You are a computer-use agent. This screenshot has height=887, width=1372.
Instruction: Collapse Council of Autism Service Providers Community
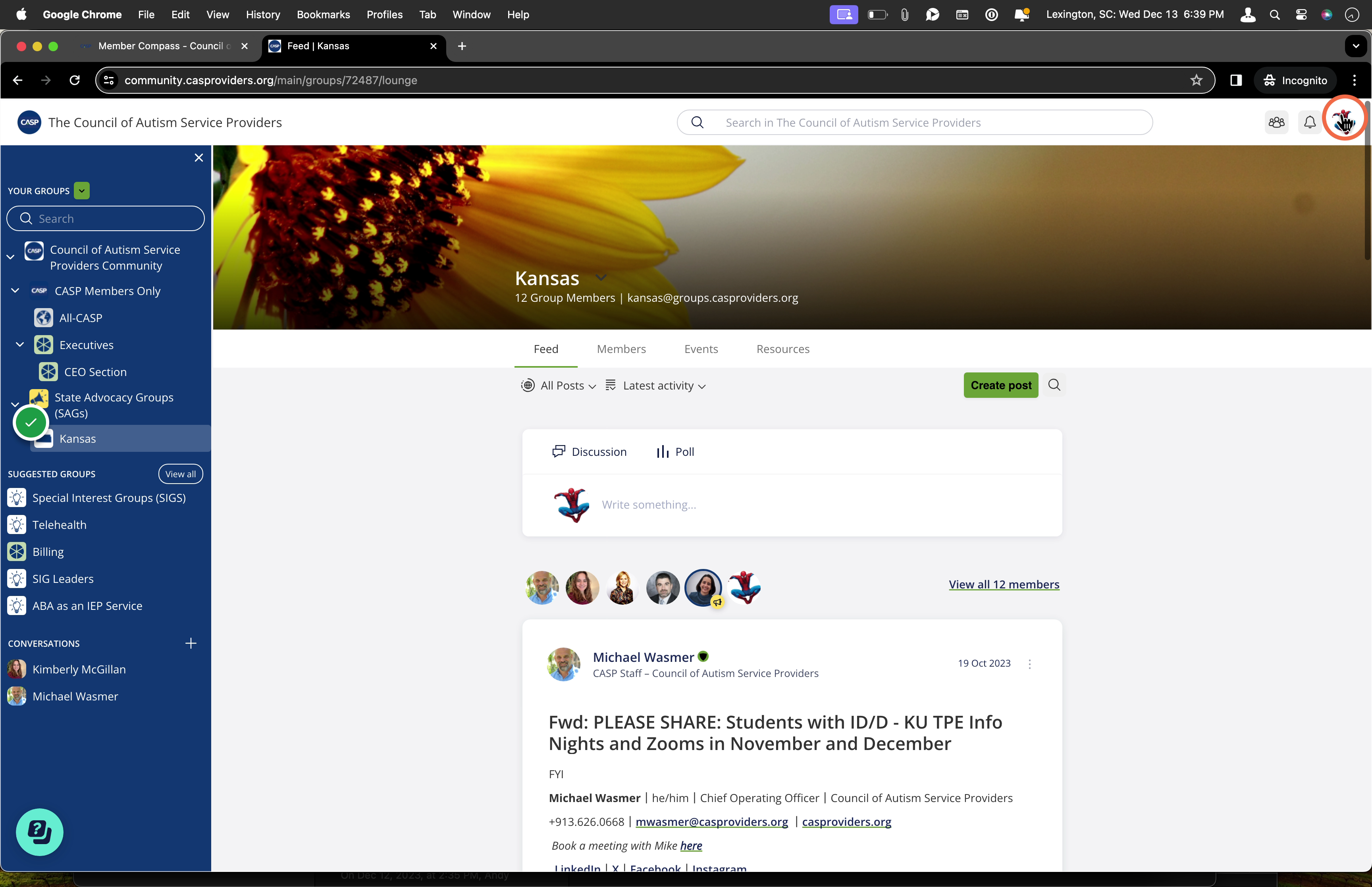point(10,257)
